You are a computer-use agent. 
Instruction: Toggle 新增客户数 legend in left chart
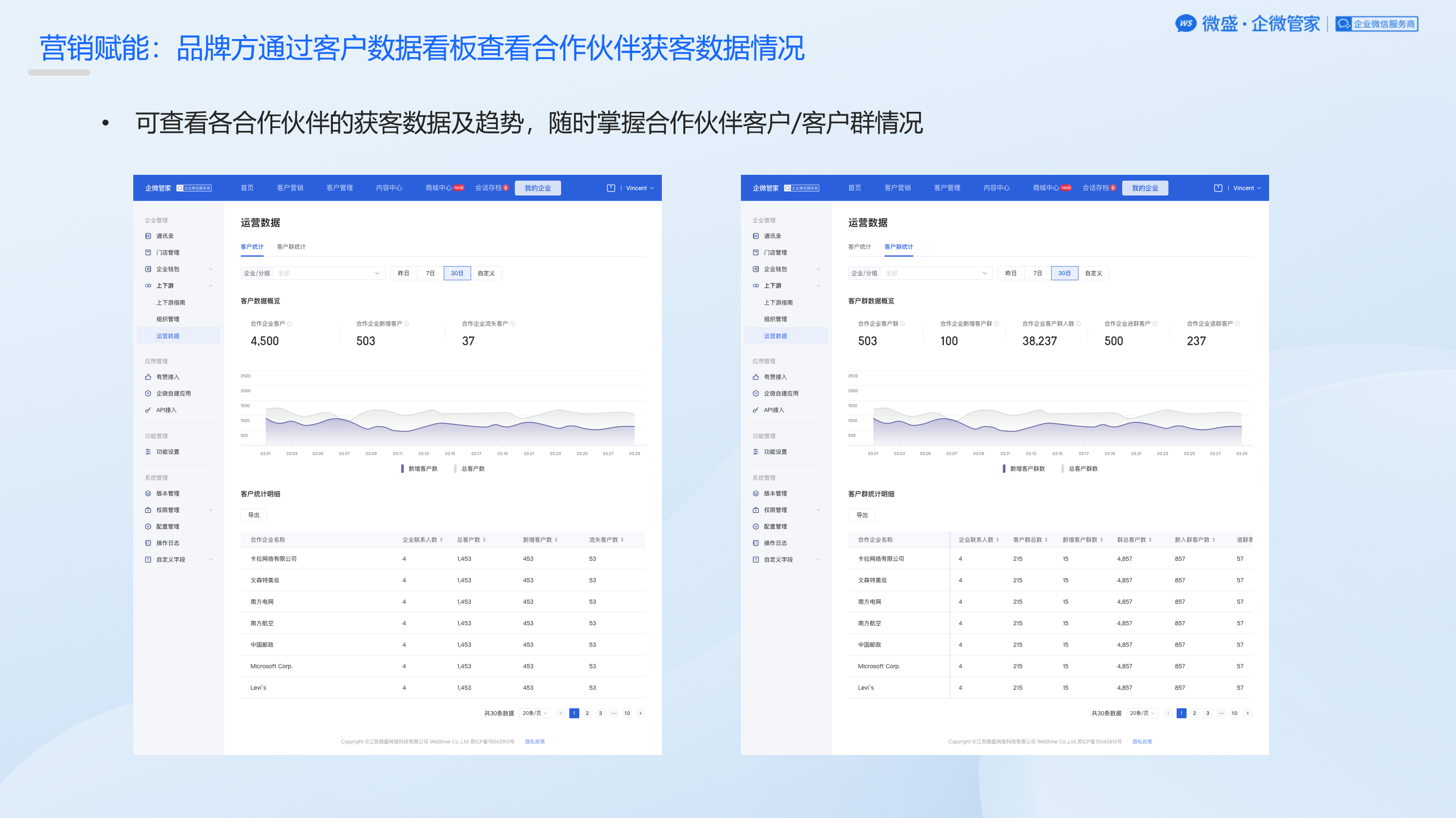[x=419, y=468]
